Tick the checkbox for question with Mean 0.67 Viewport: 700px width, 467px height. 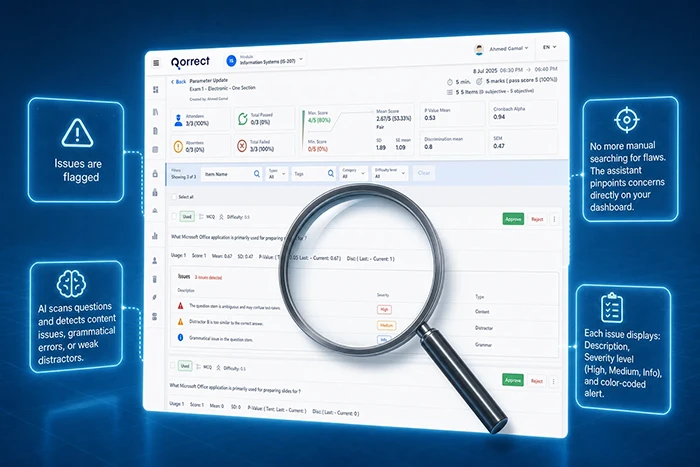[x=174, y=216]
